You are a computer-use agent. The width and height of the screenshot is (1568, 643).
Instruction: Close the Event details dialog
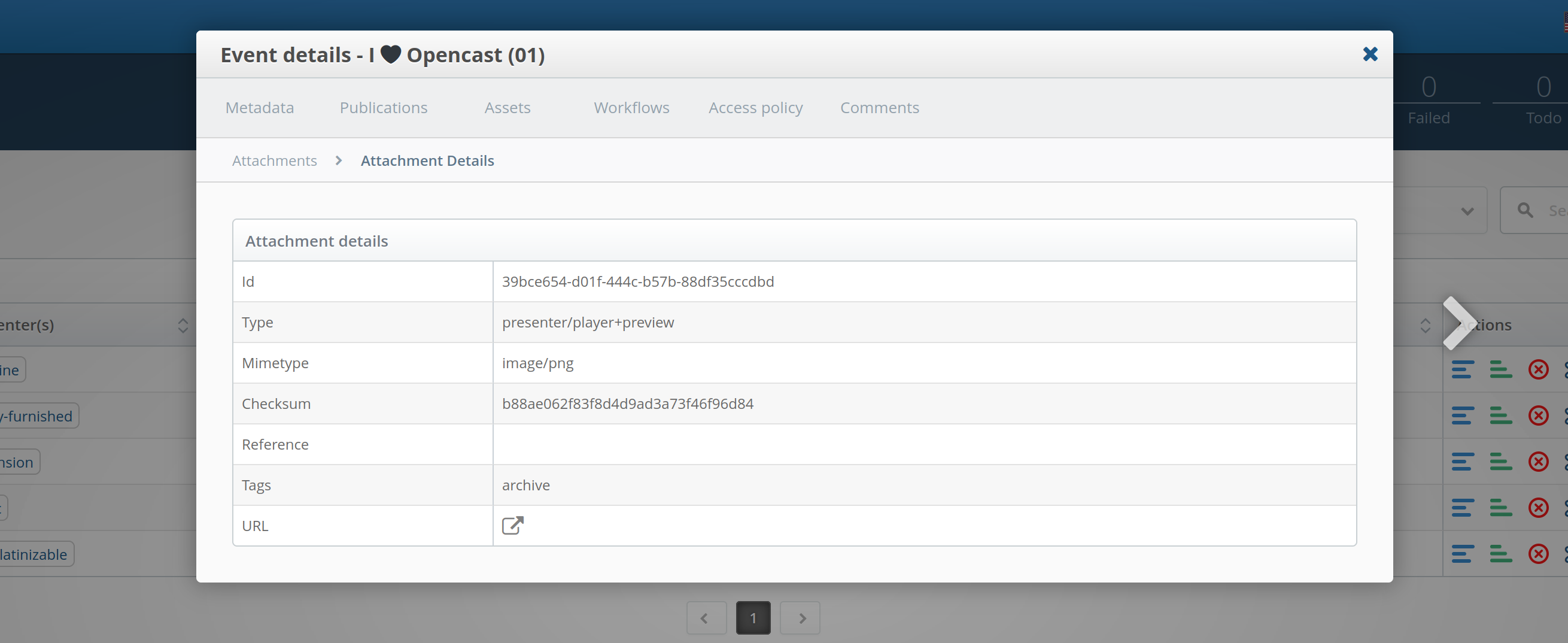tap(1369, 54)
